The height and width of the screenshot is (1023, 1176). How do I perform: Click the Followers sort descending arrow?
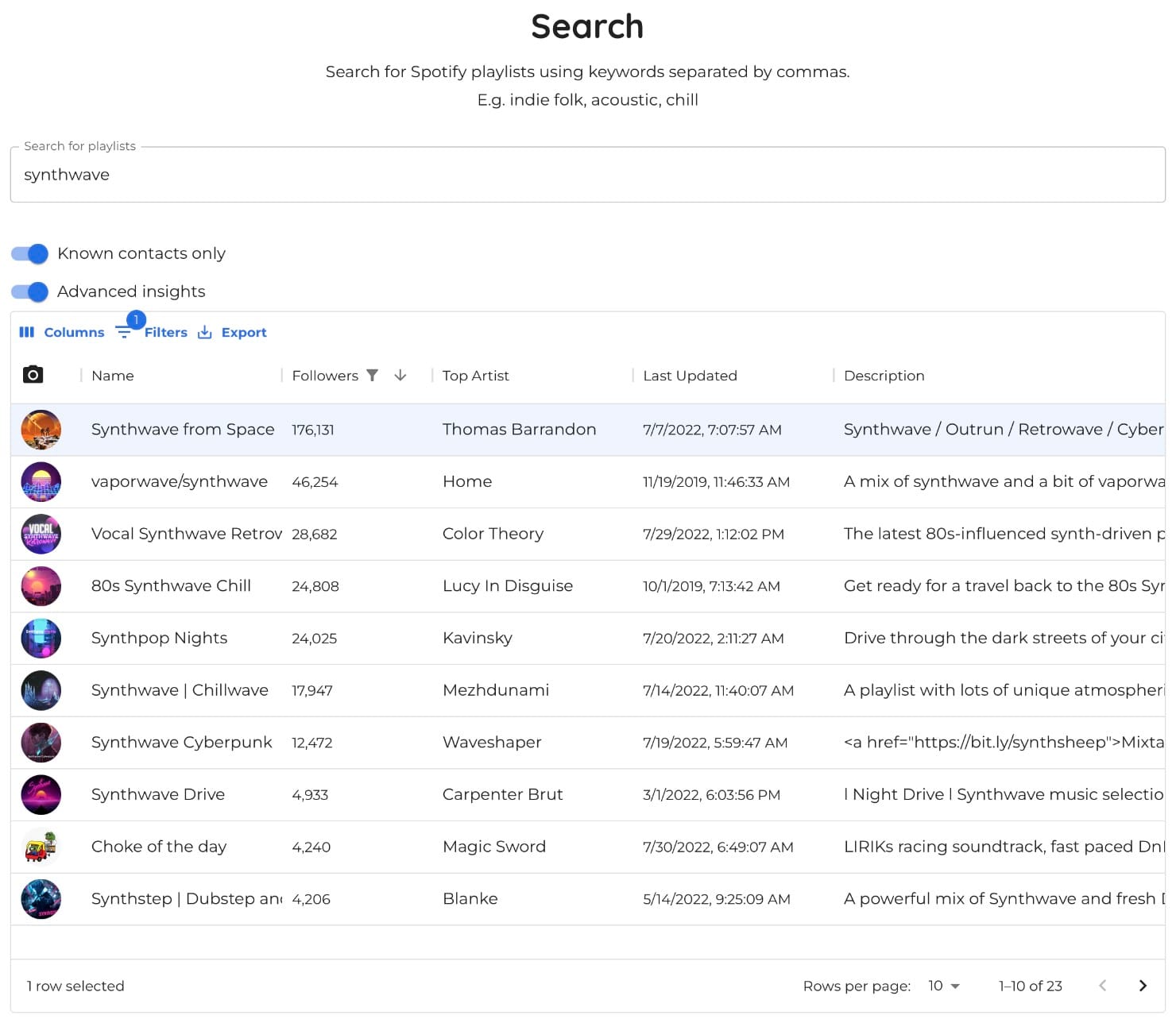[x=400, y=376]
